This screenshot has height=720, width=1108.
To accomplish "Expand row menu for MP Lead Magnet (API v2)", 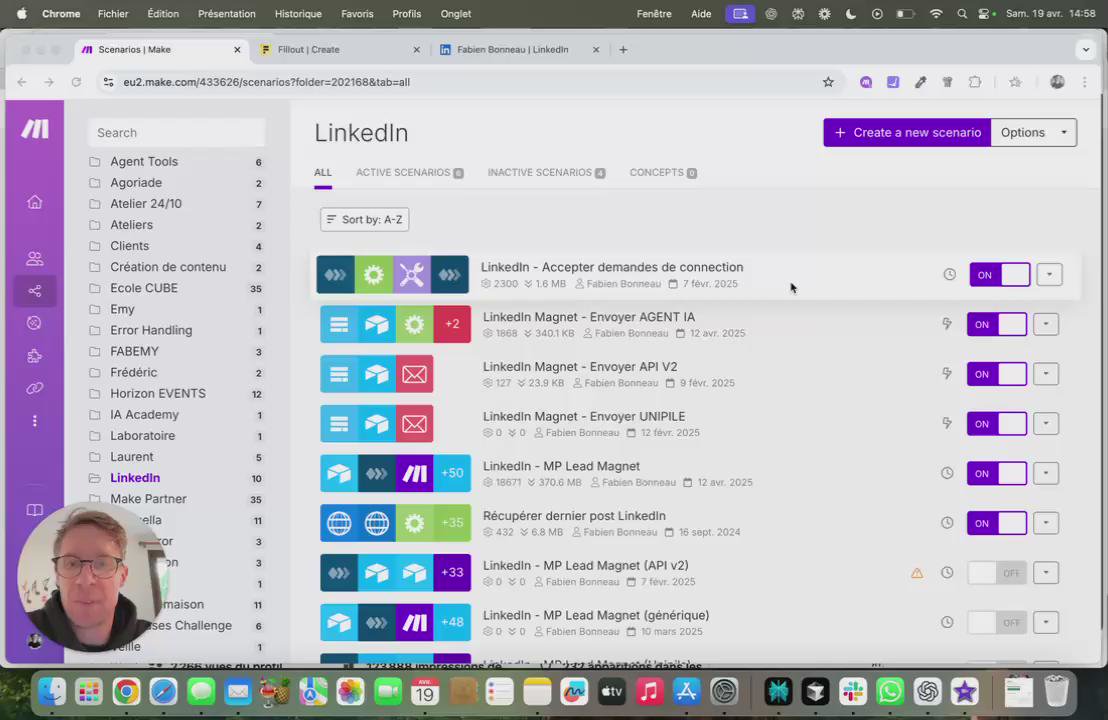I will click(1047, 572).
